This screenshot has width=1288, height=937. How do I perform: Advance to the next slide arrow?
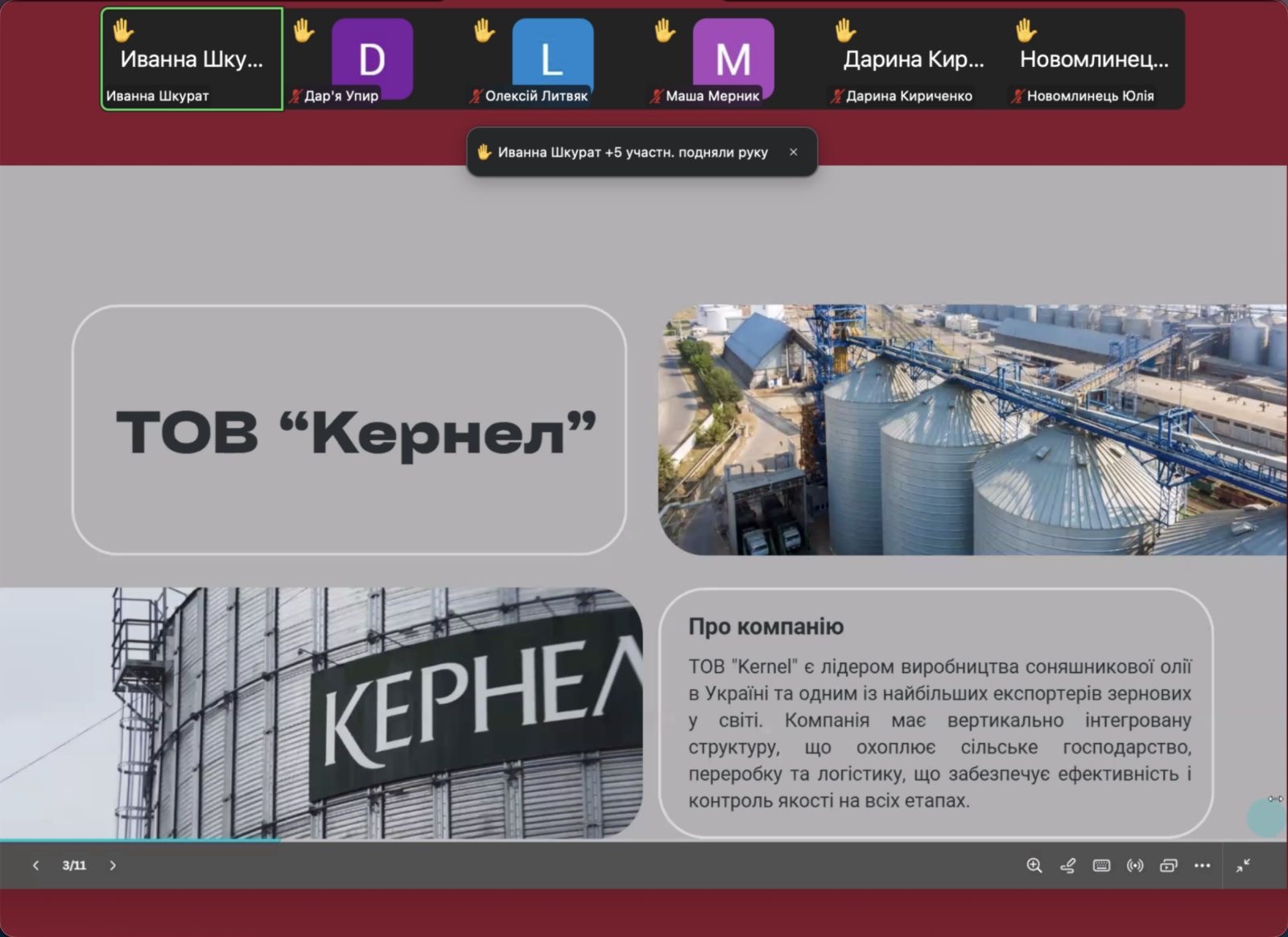(x=113, y=865)
